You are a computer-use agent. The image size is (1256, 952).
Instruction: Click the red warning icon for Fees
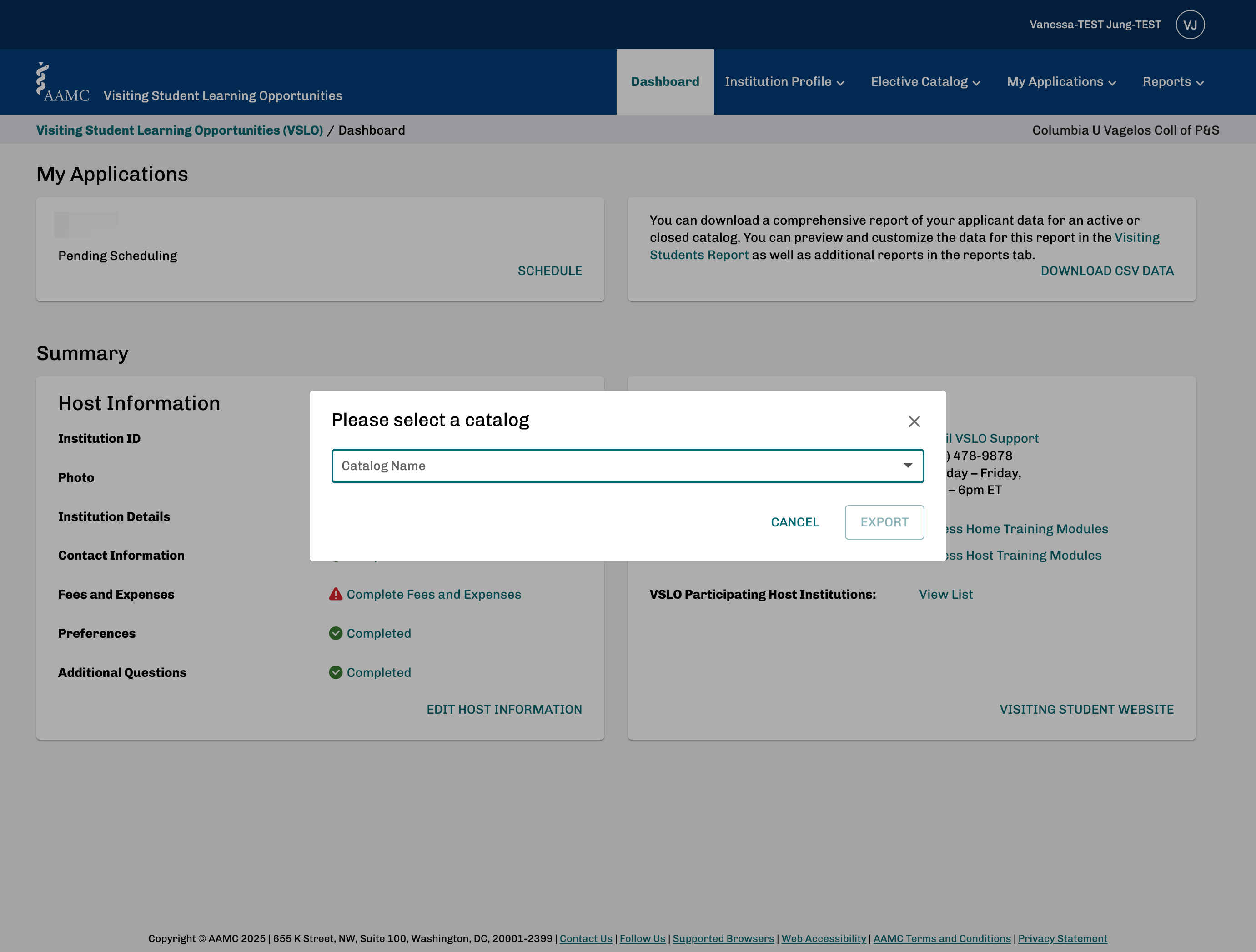pos(336,594)
